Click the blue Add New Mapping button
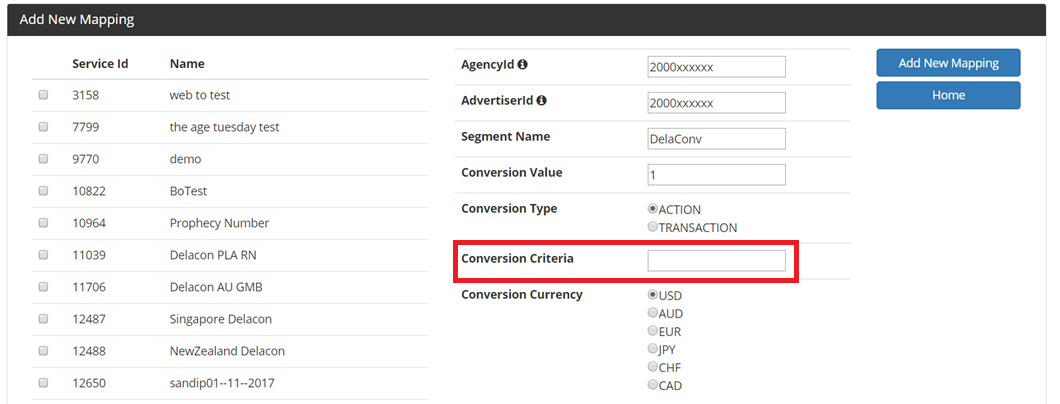Screen dimensions: 1060x404 point(948,63)
